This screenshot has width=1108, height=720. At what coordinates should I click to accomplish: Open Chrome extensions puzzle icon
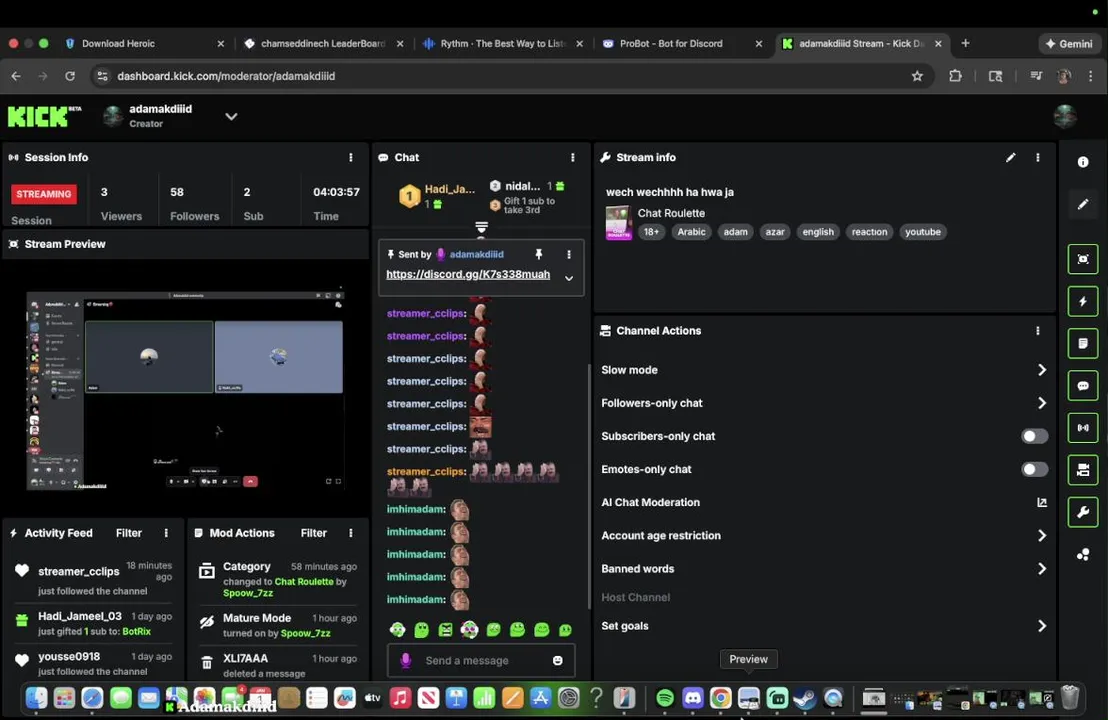click(955, 76)
